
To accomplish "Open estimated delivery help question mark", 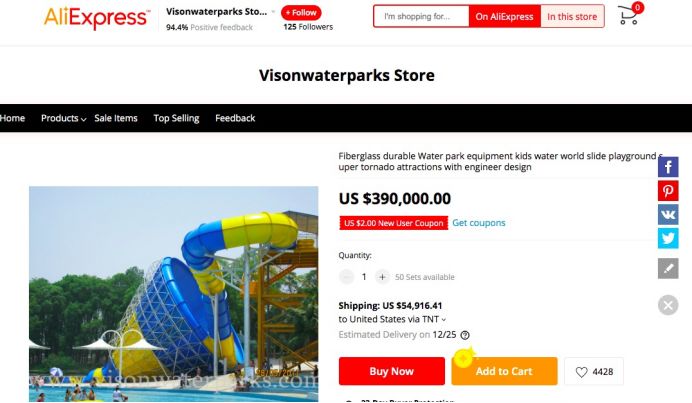I will (x=465, y=335).
